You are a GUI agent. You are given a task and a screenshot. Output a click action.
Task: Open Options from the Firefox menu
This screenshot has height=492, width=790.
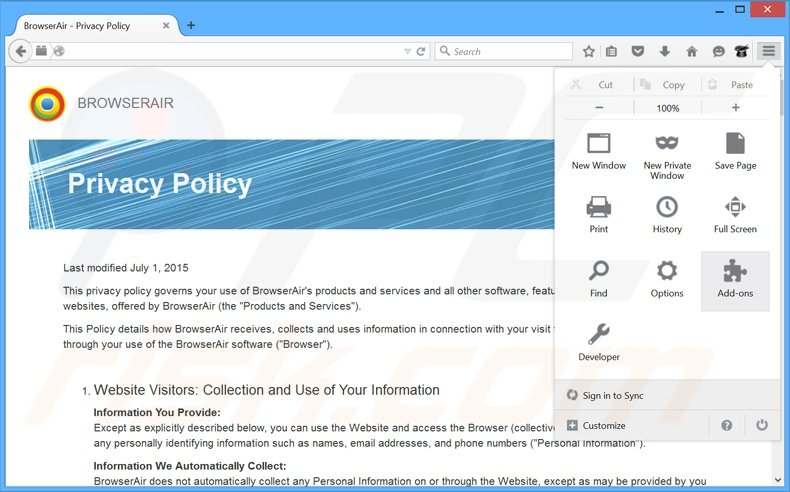667,281
